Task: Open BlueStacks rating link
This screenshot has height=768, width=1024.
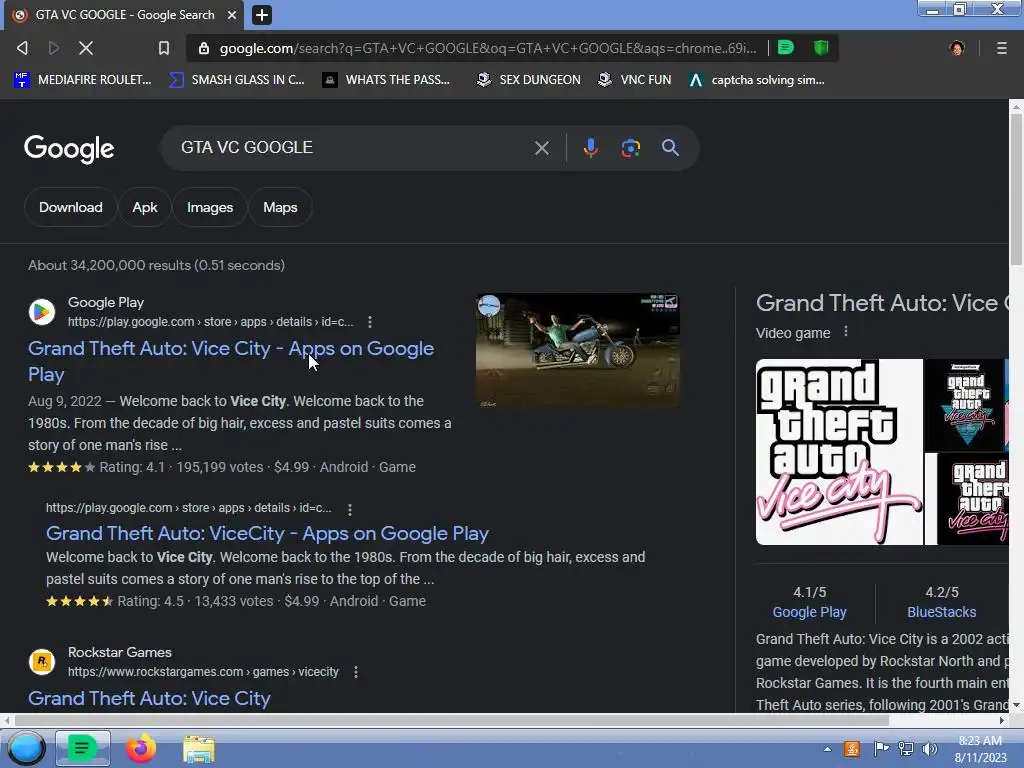Action: (x=941, y=612)
